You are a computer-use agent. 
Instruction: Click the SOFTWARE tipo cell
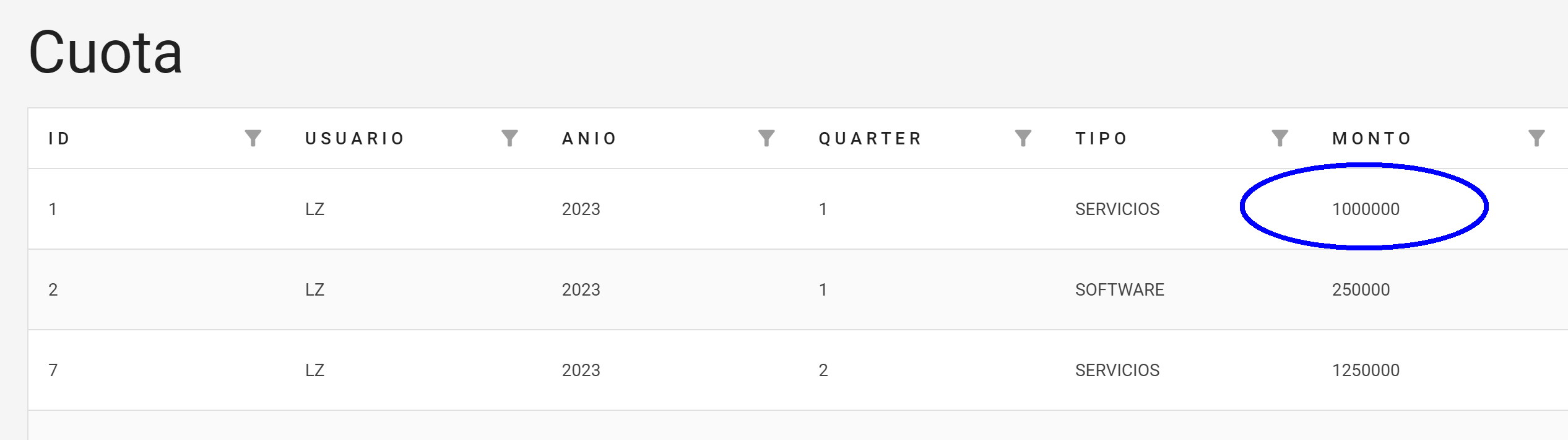[x=1120, y=289]
